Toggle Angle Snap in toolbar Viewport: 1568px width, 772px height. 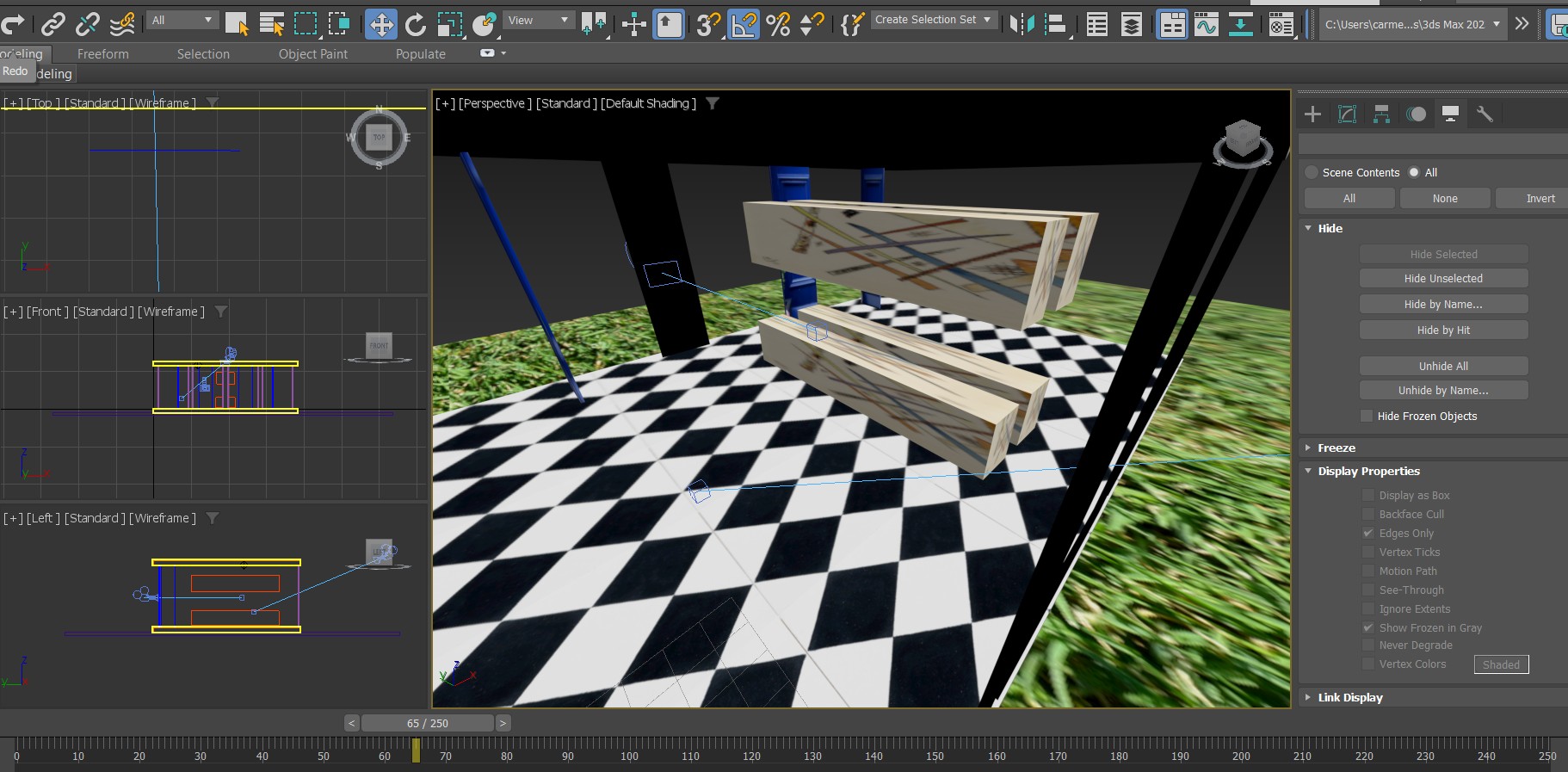(x=744, y=24)
